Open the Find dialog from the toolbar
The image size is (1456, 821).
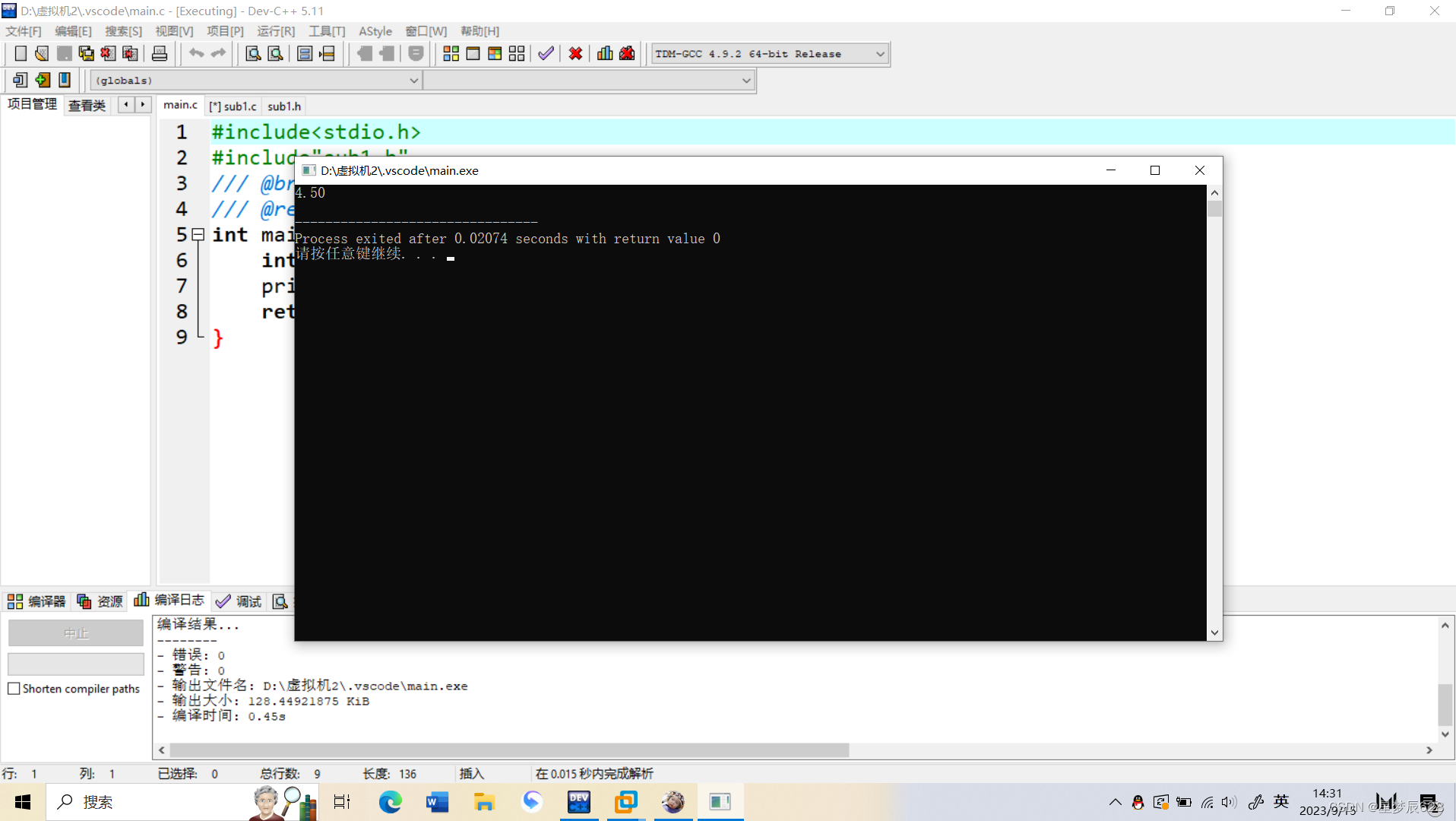pos(252,53)
